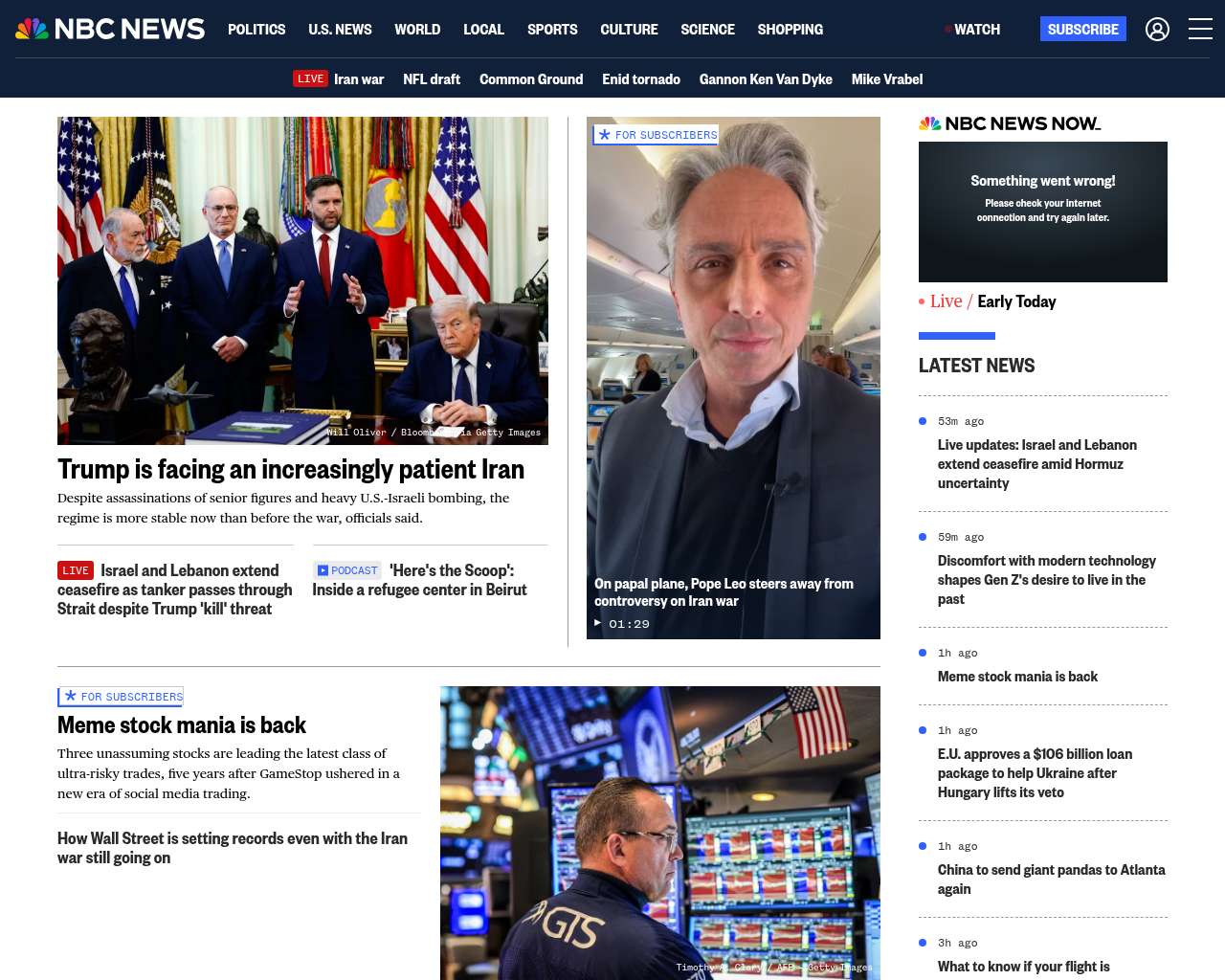This screenshot has width=1225, height=980.
Task: Open the hamburger menu icon
Action: point(1200,29)
